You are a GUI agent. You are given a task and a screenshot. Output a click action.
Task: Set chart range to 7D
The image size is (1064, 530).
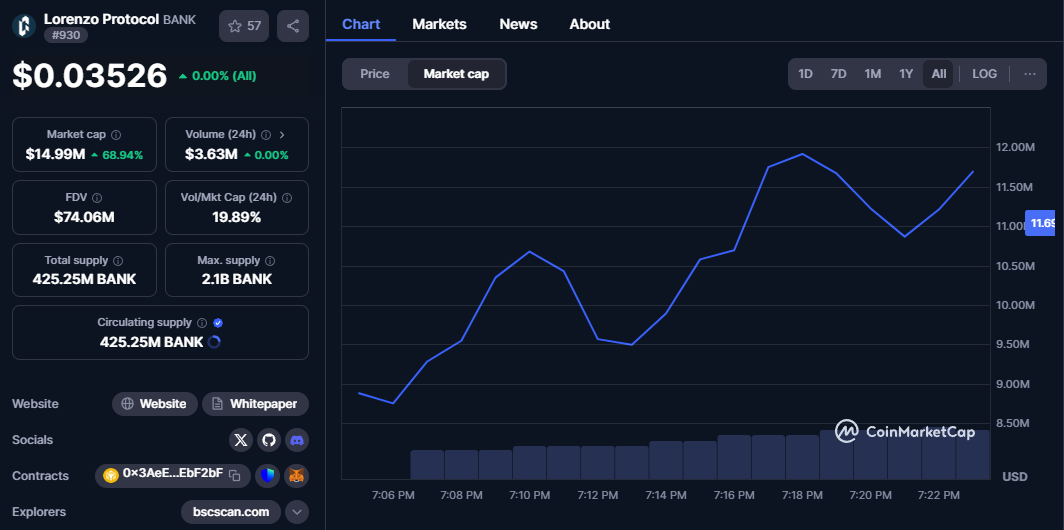(x=839, y=74)
